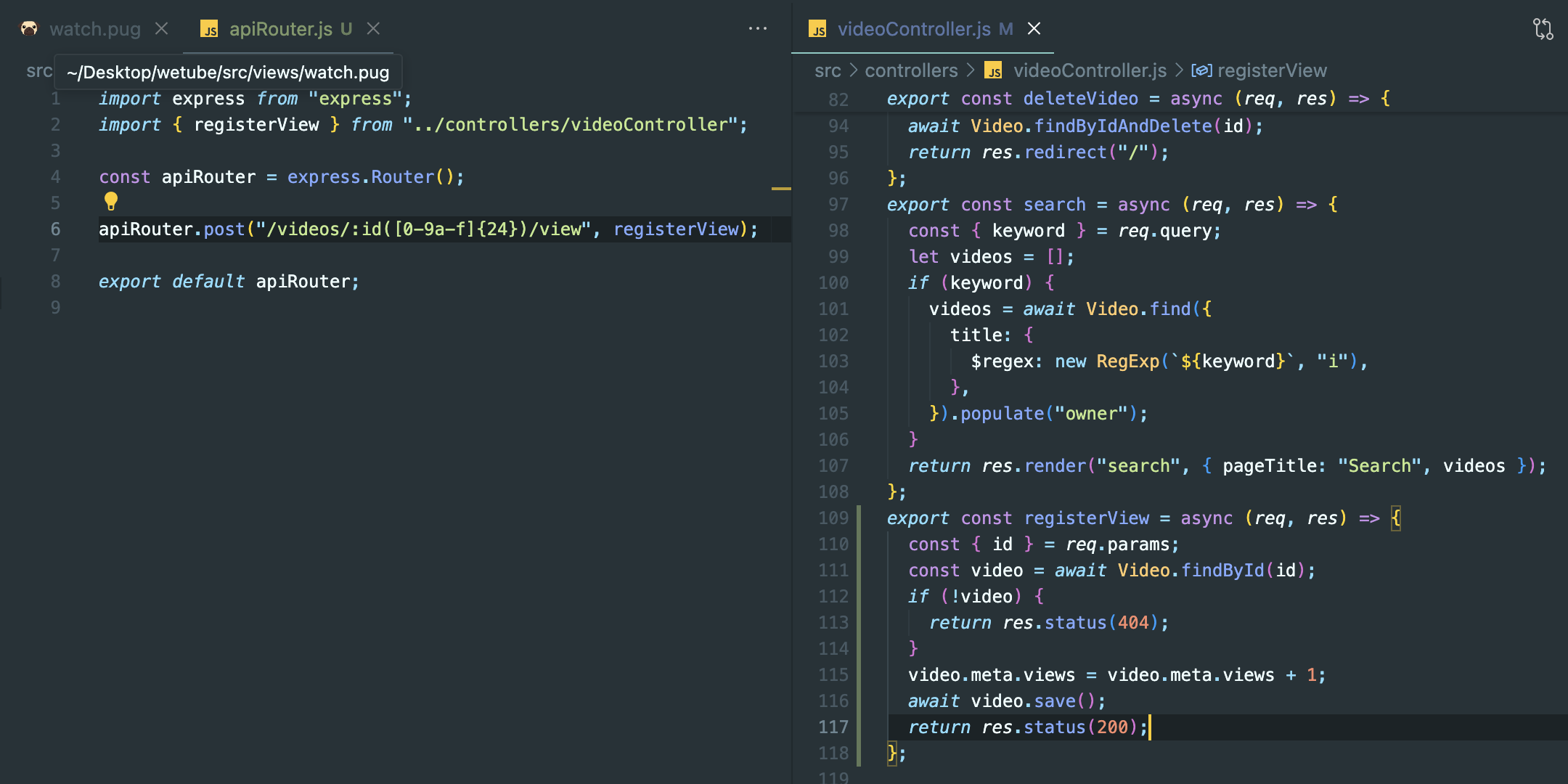Close the videoController.js tab
The width and height of the screenshot is (1568, 784).
pyautogui.click(x=1034, y=28)
